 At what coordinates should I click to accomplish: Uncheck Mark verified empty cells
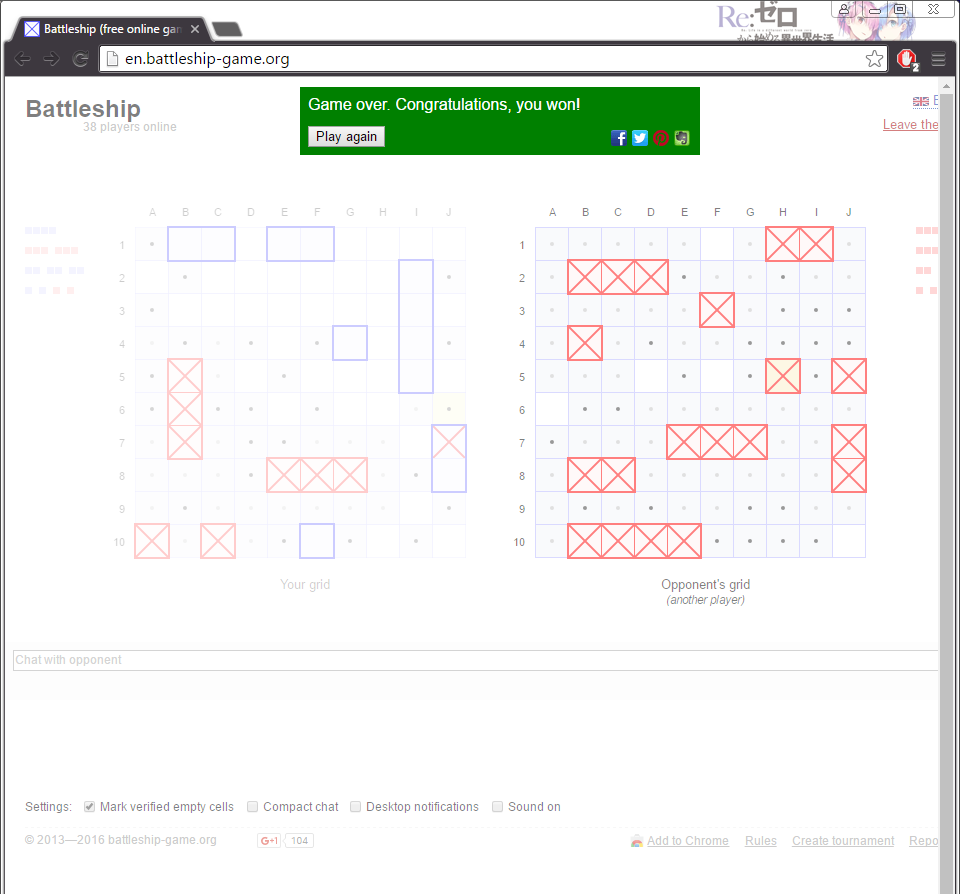pyautogui.click(x=90, y=807)
